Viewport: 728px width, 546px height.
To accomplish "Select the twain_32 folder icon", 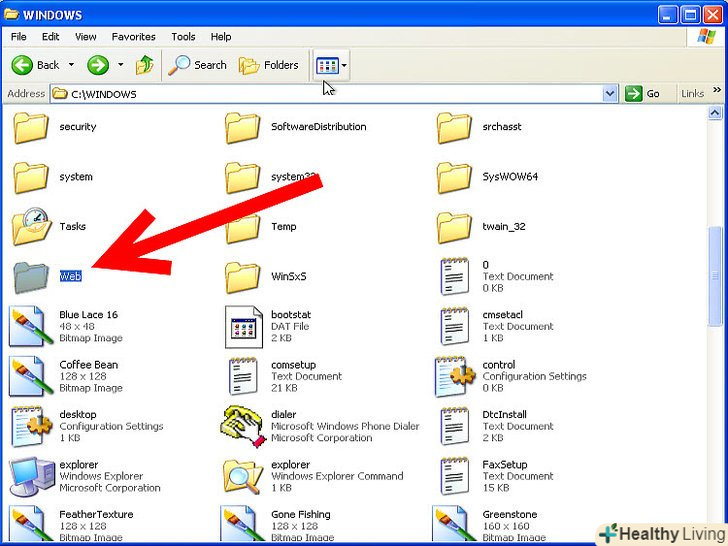I will click(454, 227).
